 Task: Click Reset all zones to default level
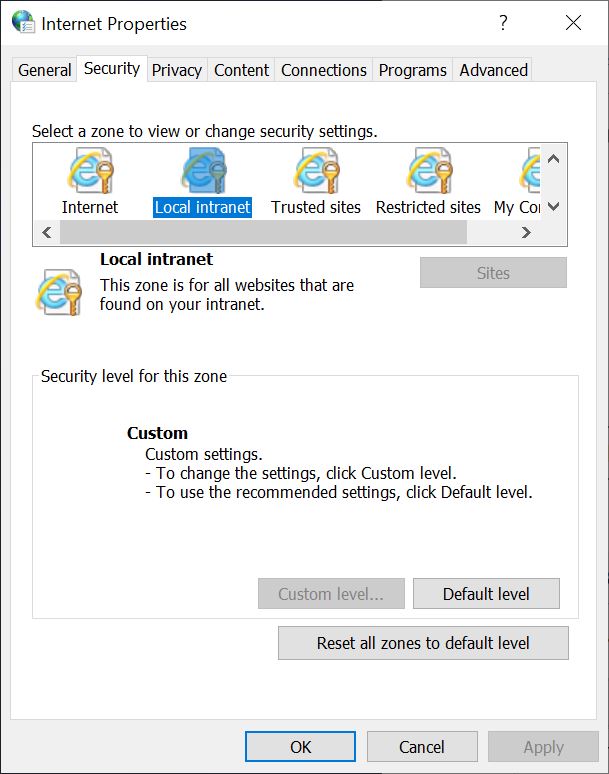pos(423,643)
